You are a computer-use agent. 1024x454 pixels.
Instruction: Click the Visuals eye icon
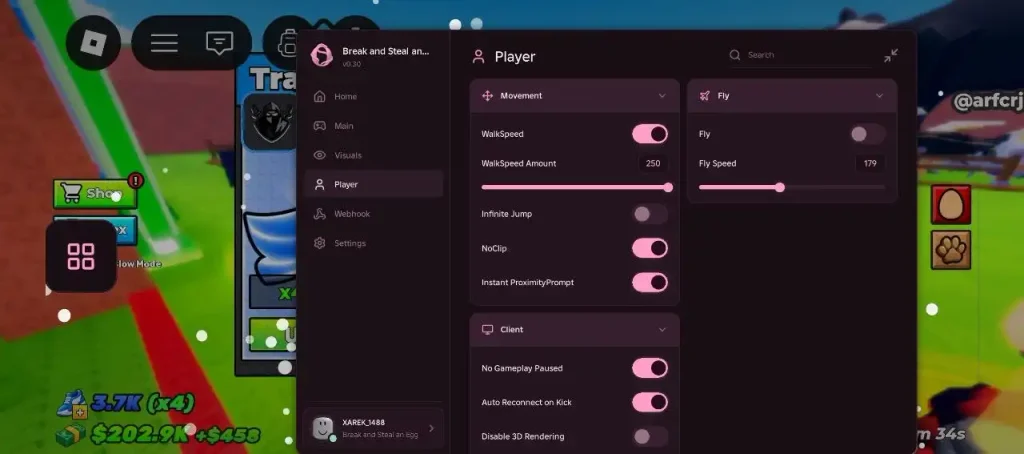click(319, 155)
